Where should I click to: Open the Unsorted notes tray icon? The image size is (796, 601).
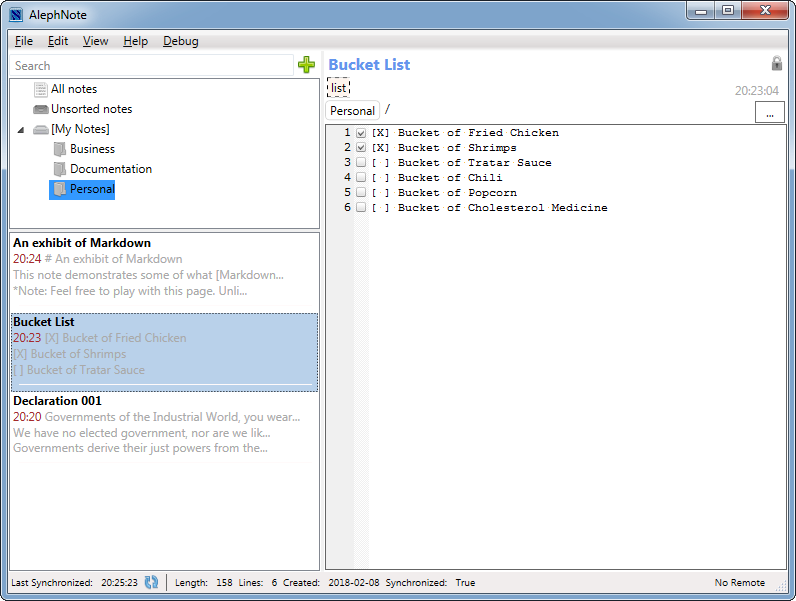click(x=41, y=109)
